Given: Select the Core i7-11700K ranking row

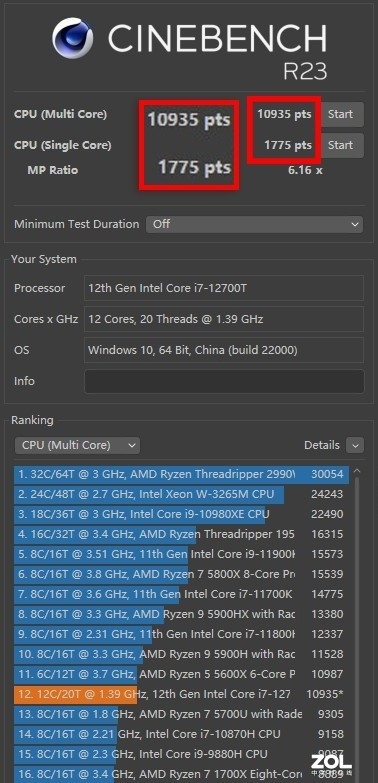Looking at the screenshot, I should click(181, 594).
